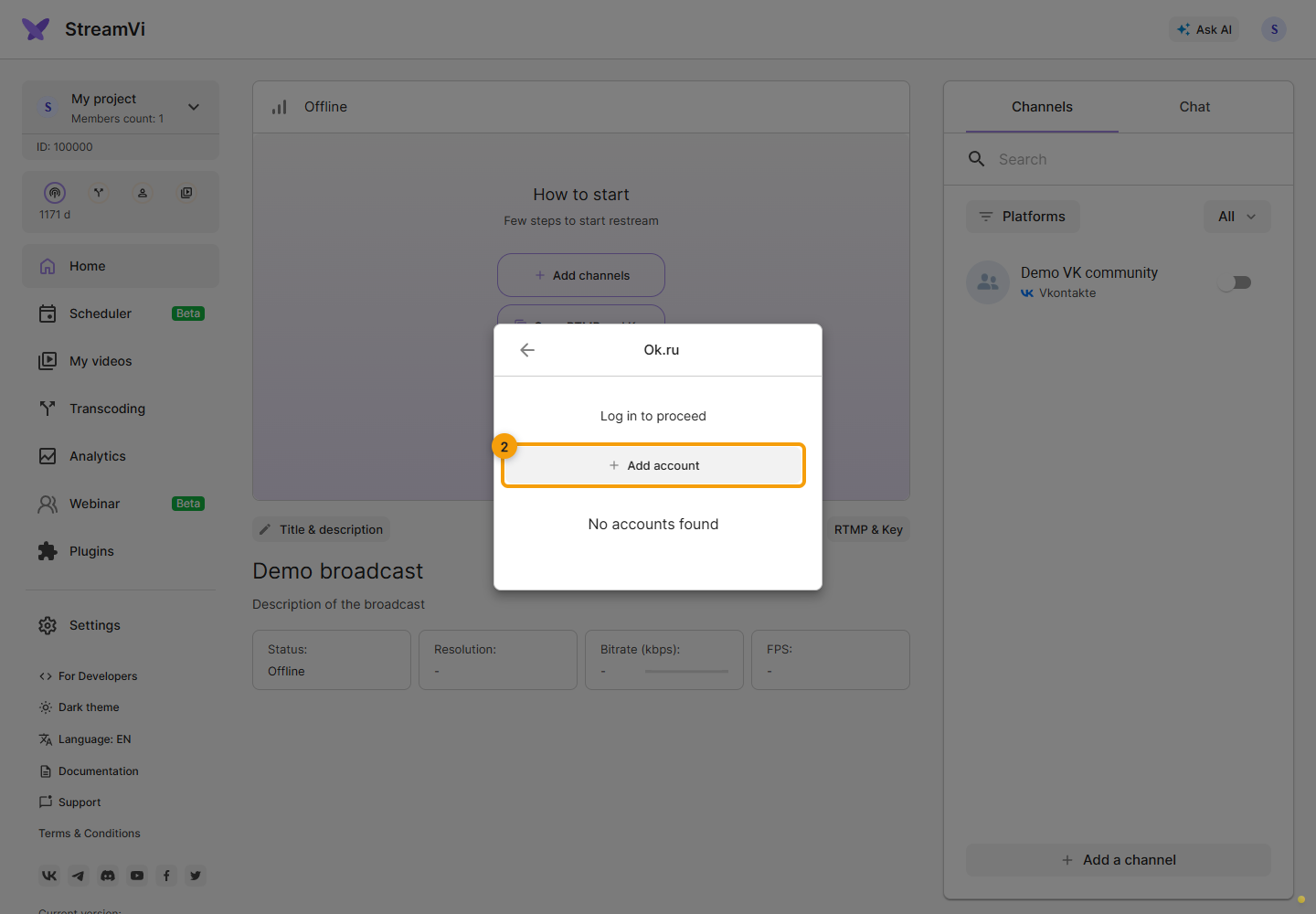The width and height of the screenshot is (1316, 914).
Task: Switch to the Chat tab
Action: click(x=1194, y=107)
